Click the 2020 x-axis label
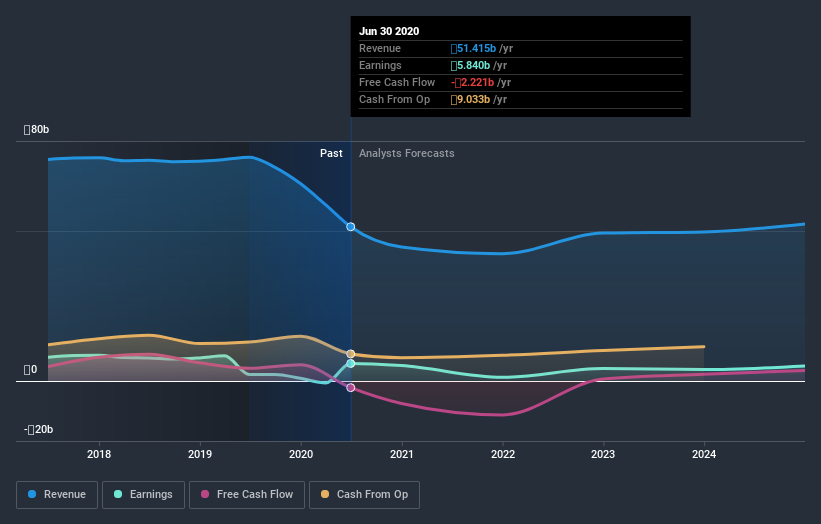The height and width of the screenshot is (524, 821). [x=301, y=454]
